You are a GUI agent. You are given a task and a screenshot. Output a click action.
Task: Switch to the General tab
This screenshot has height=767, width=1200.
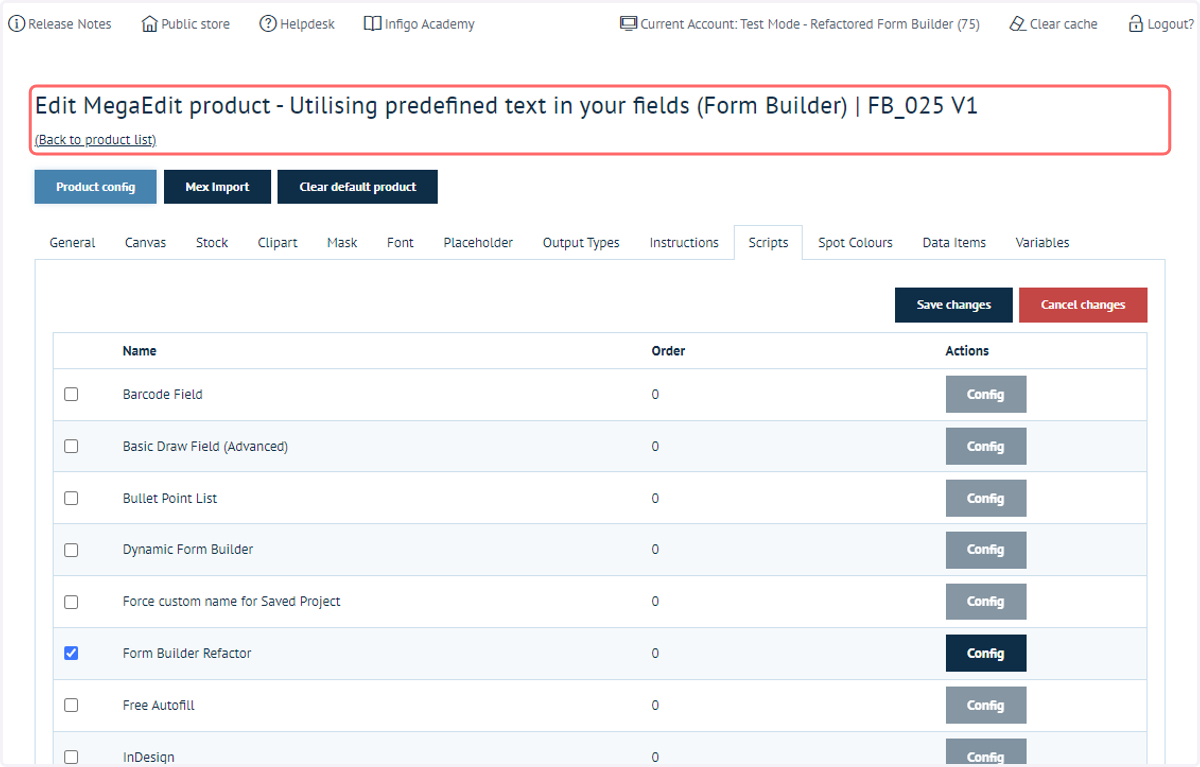click(73, 242)
